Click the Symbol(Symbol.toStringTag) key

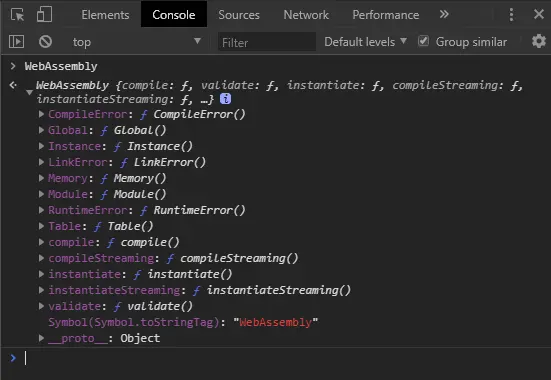135,322
